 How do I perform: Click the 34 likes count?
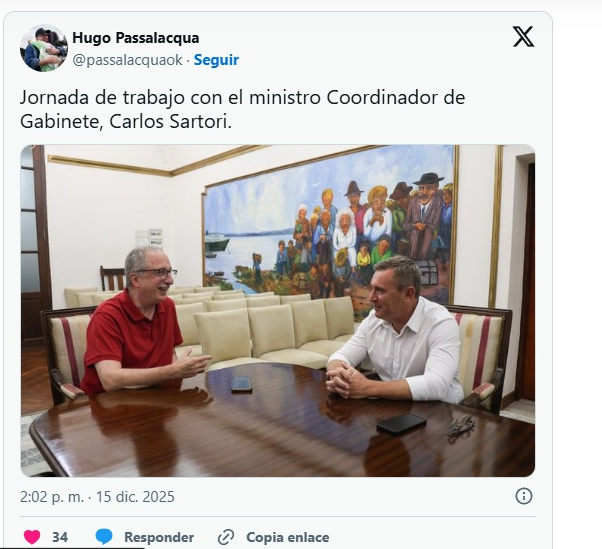pos(60,537)
